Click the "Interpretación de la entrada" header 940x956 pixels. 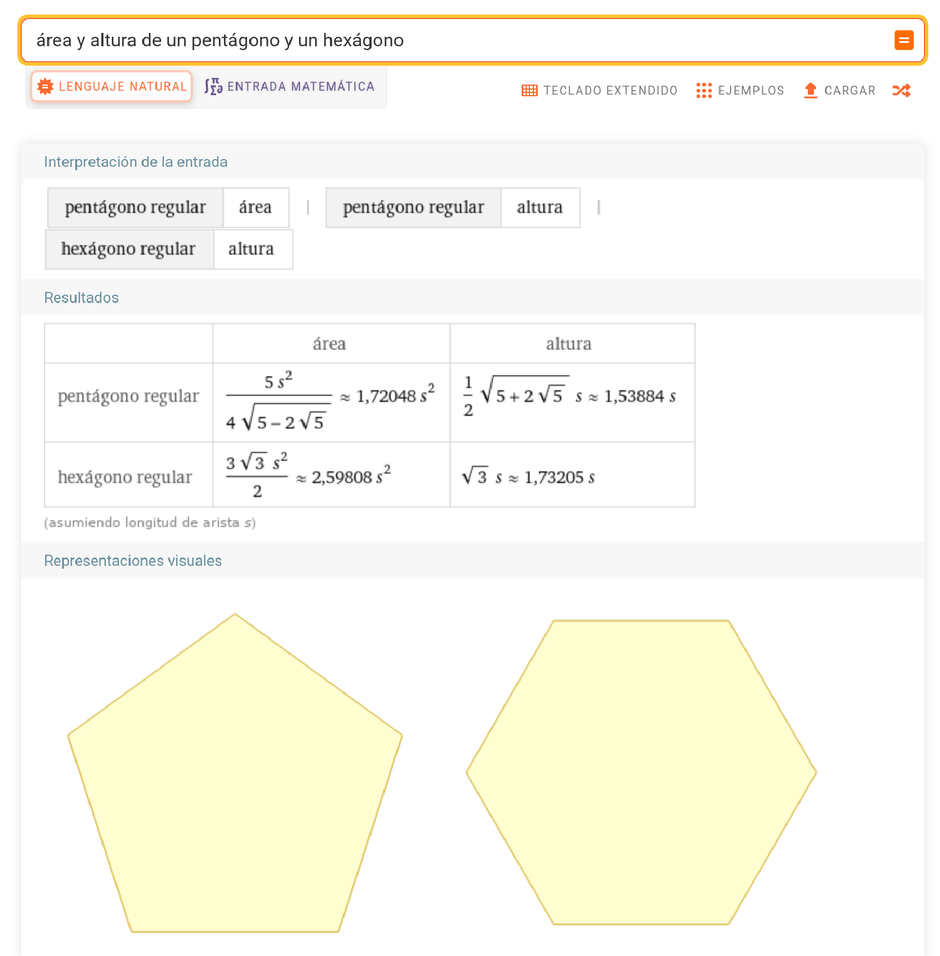[x=136, y=162]
